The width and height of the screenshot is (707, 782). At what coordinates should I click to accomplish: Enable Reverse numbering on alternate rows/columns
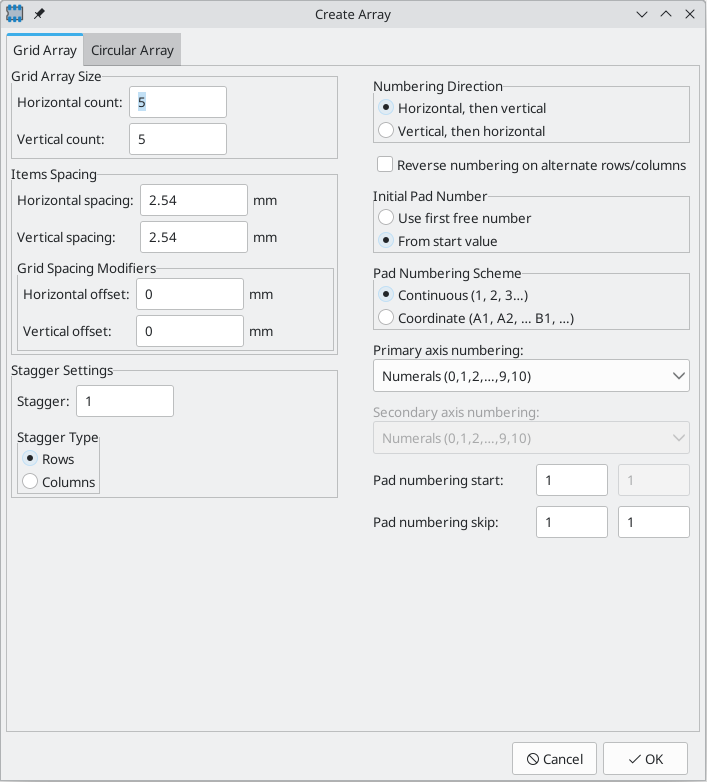tap(531, 165)
